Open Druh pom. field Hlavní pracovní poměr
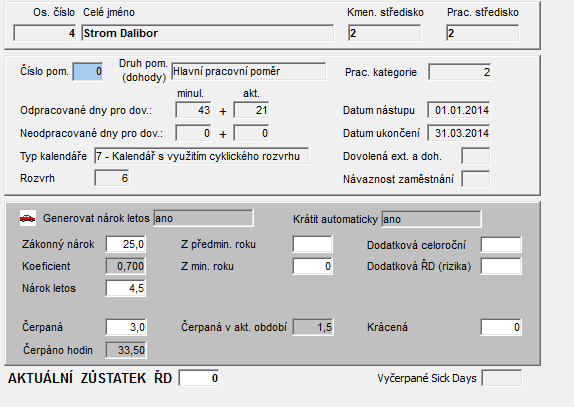The image size is (574, 407). click(x=249, y=71)
